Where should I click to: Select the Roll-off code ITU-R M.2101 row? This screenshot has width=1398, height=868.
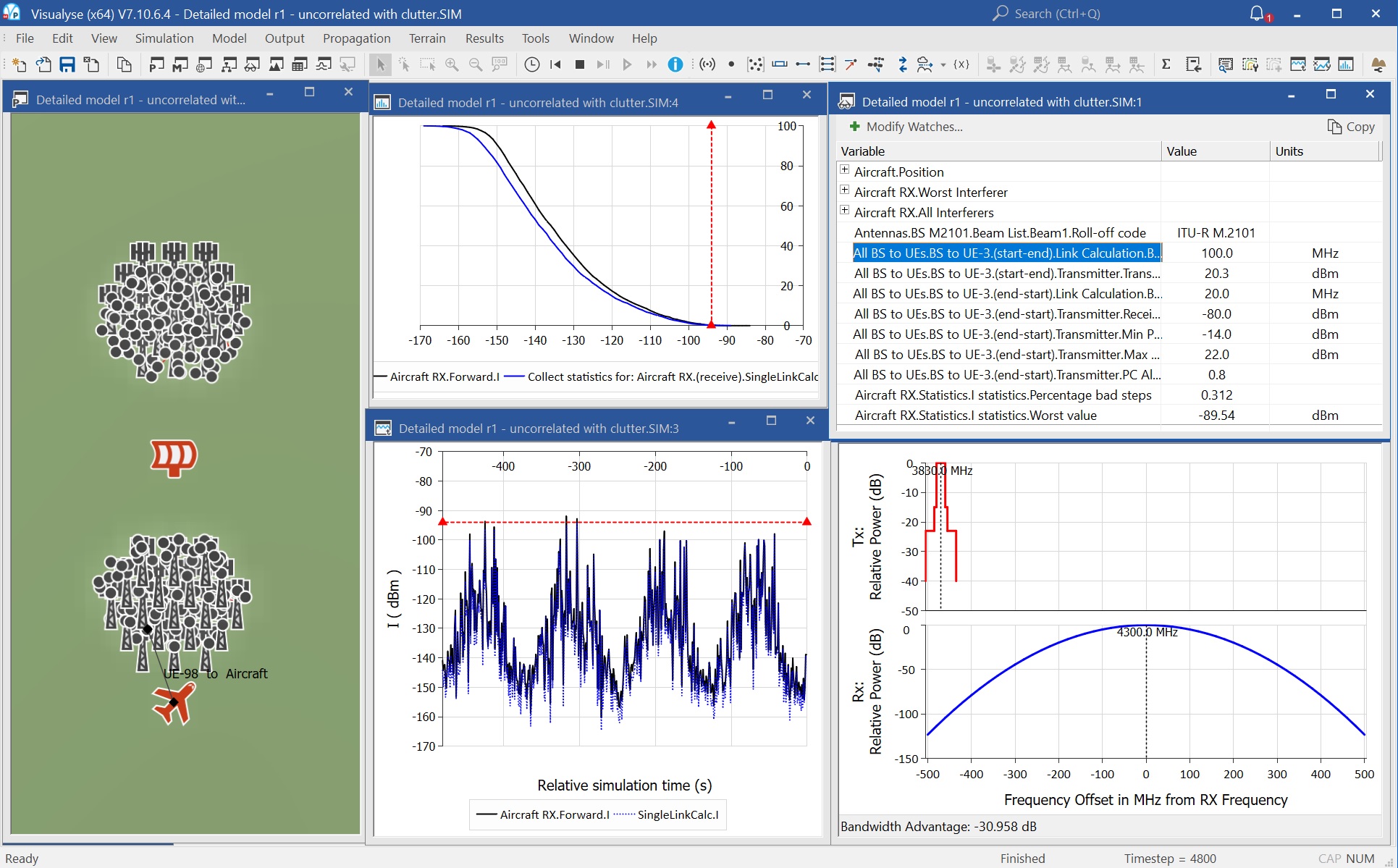1108,233
